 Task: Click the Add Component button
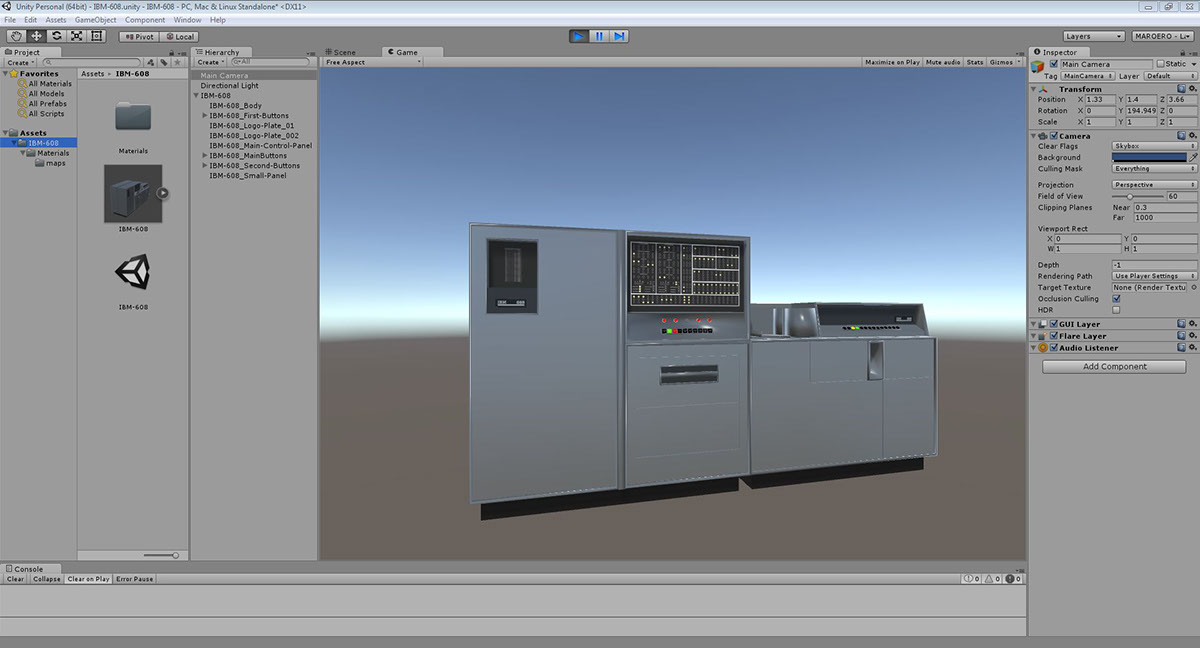(x=1115, y=367)
